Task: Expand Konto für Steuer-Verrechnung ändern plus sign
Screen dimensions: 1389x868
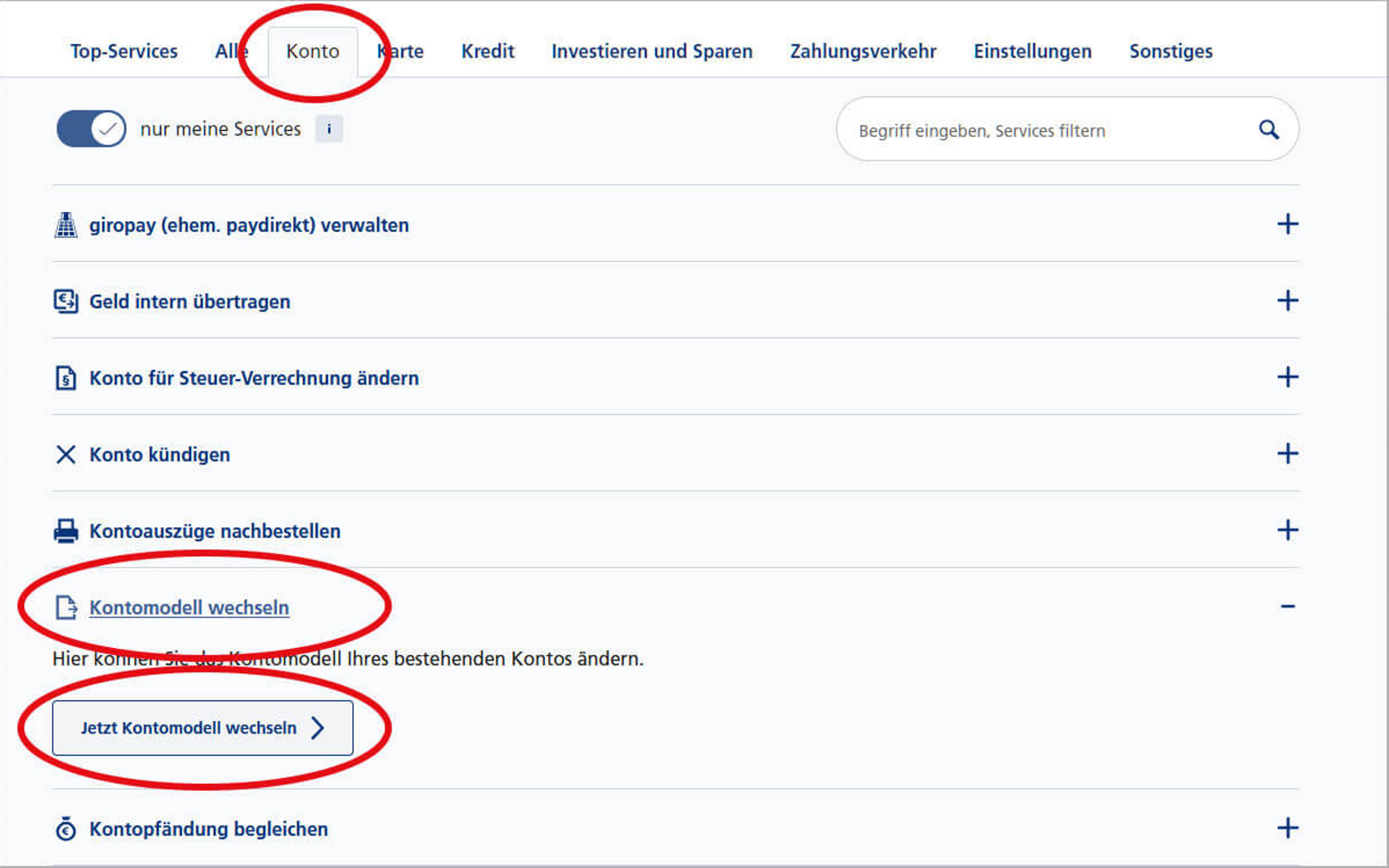Action: (x=1288, y=376)
